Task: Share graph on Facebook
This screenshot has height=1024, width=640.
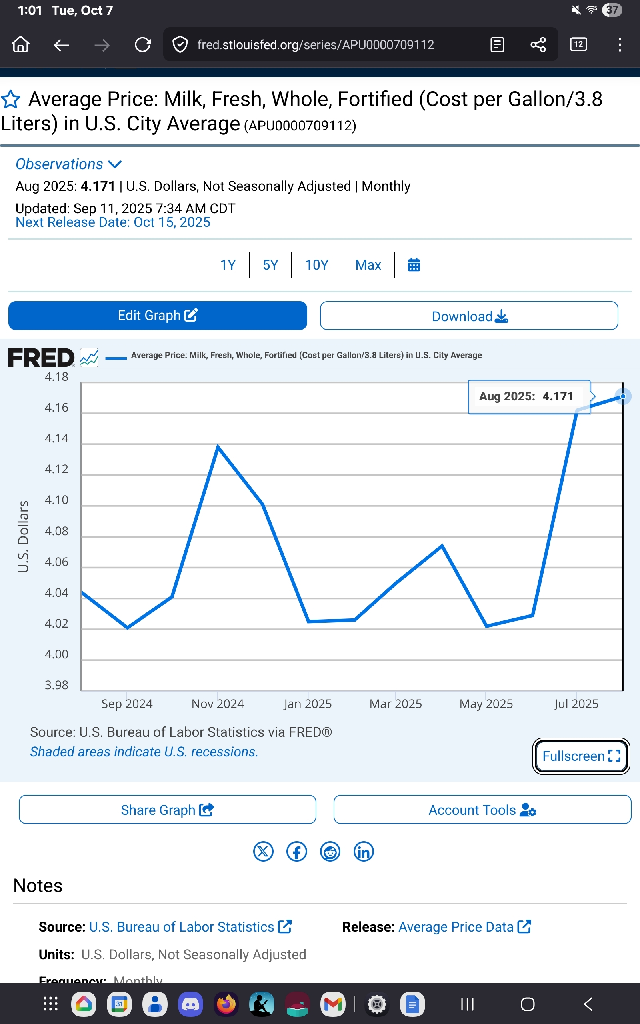Action: coord(297,851)
